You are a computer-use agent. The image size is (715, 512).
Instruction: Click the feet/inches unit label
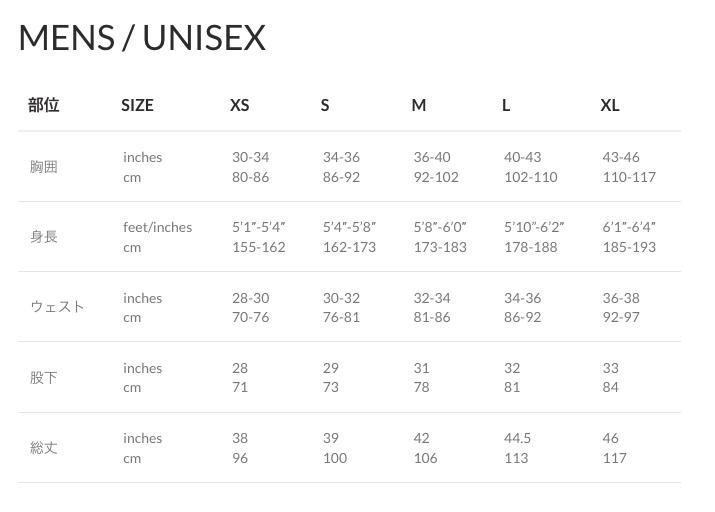tap(157, 227)
